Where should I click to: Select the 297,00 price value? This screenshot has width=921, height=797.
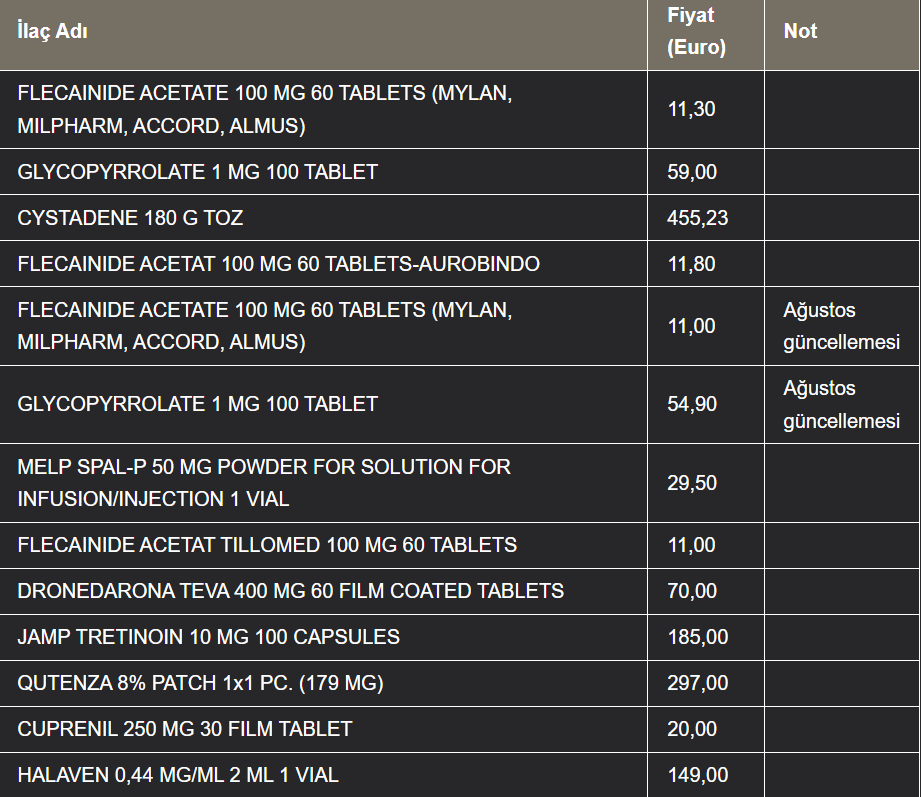click(697, 683)
